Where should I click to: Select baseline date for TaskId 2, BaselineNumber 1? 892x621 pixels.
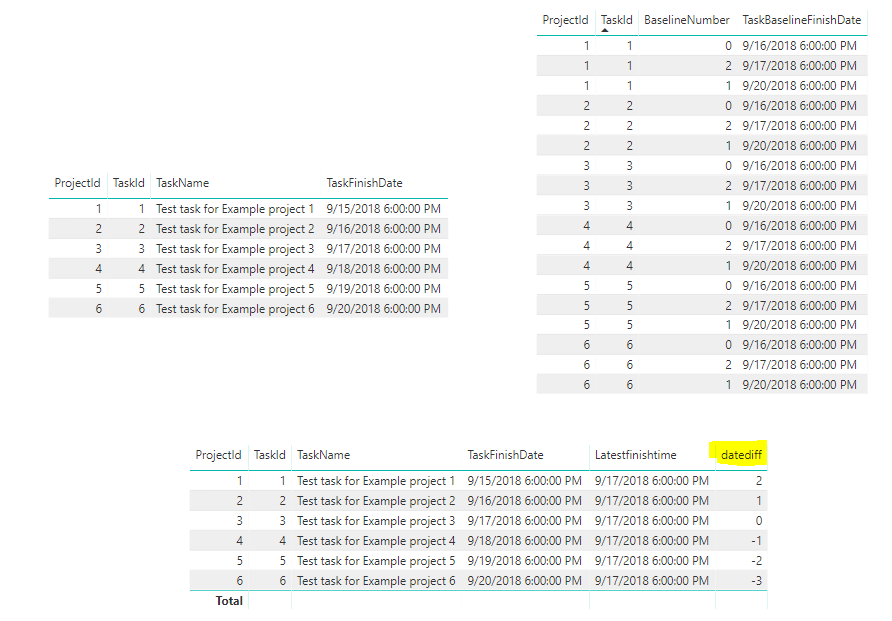(799, 146)
